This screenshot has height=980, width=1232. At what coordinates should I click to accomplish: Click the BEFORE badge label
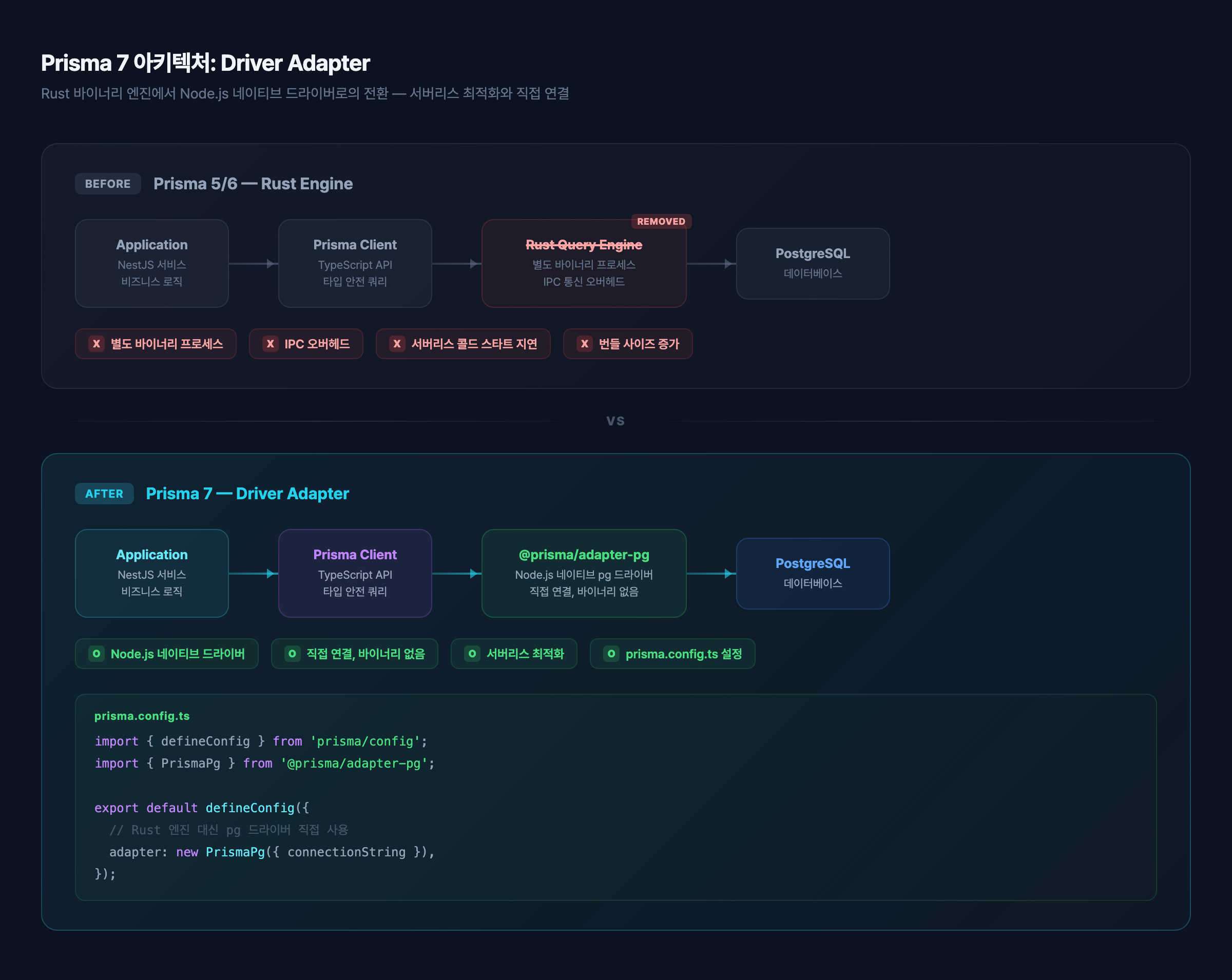coord(107,184)
